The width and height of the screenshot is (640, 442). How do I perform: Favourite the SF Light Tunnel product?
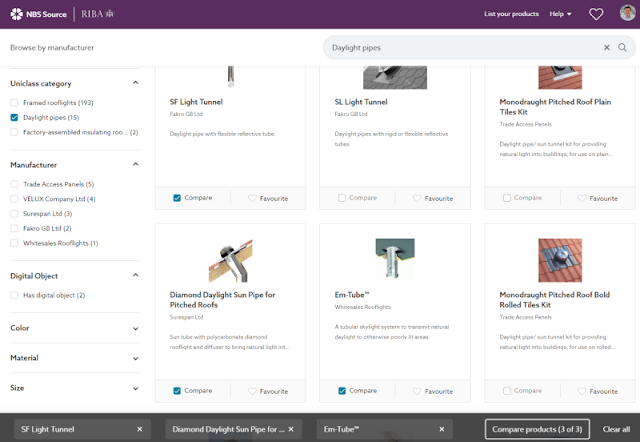tap(268, 198)
